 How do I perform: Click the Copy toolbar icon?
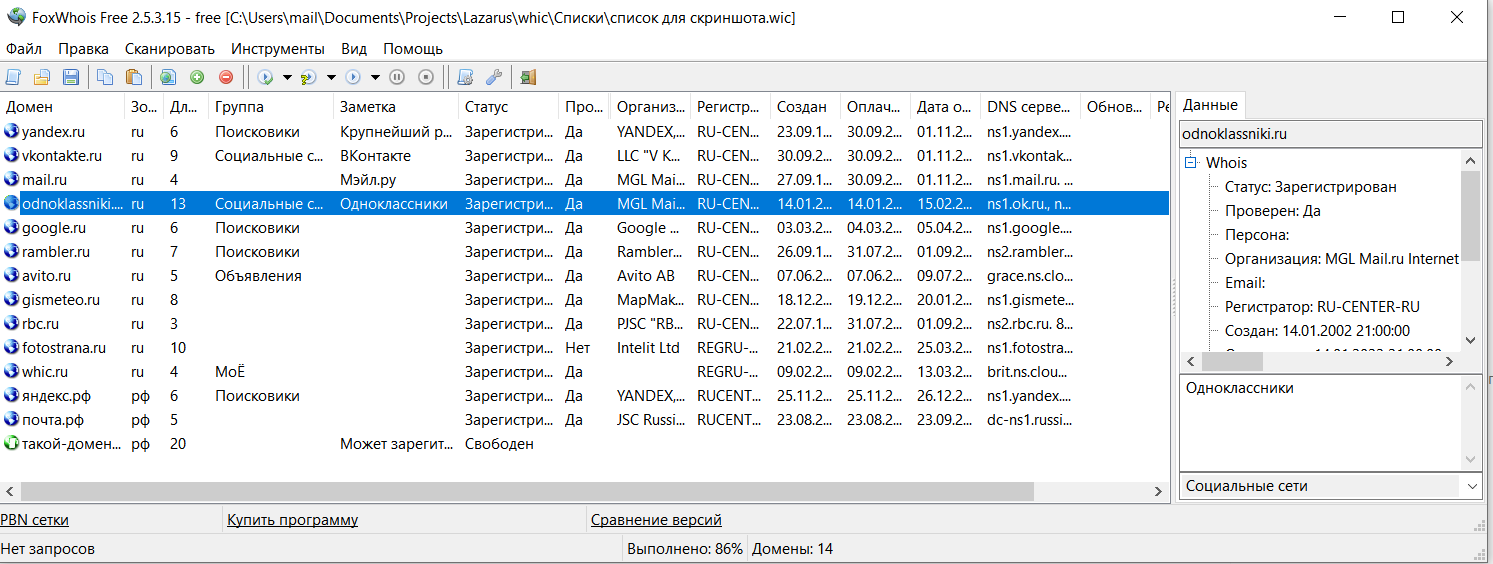pyautogui.click(x=105, y=77)
